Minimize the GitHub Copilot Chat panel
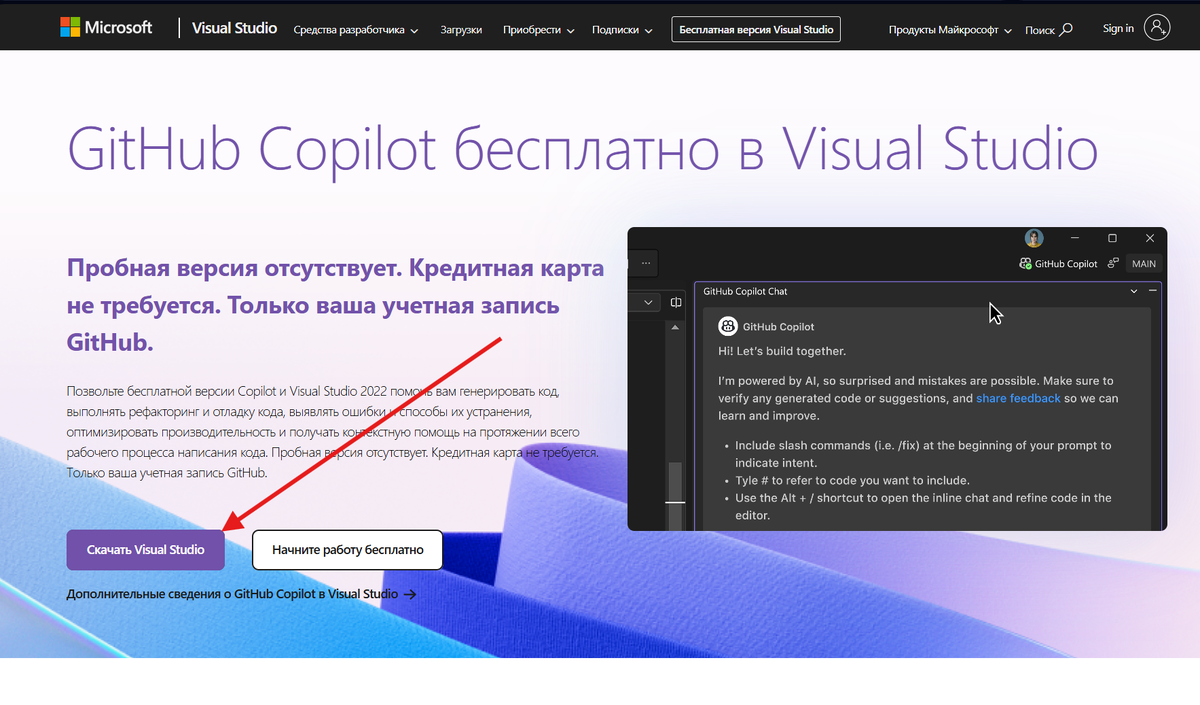Image resolution: width=1200 pixels, height=705 pixels. pos(1153,291)
